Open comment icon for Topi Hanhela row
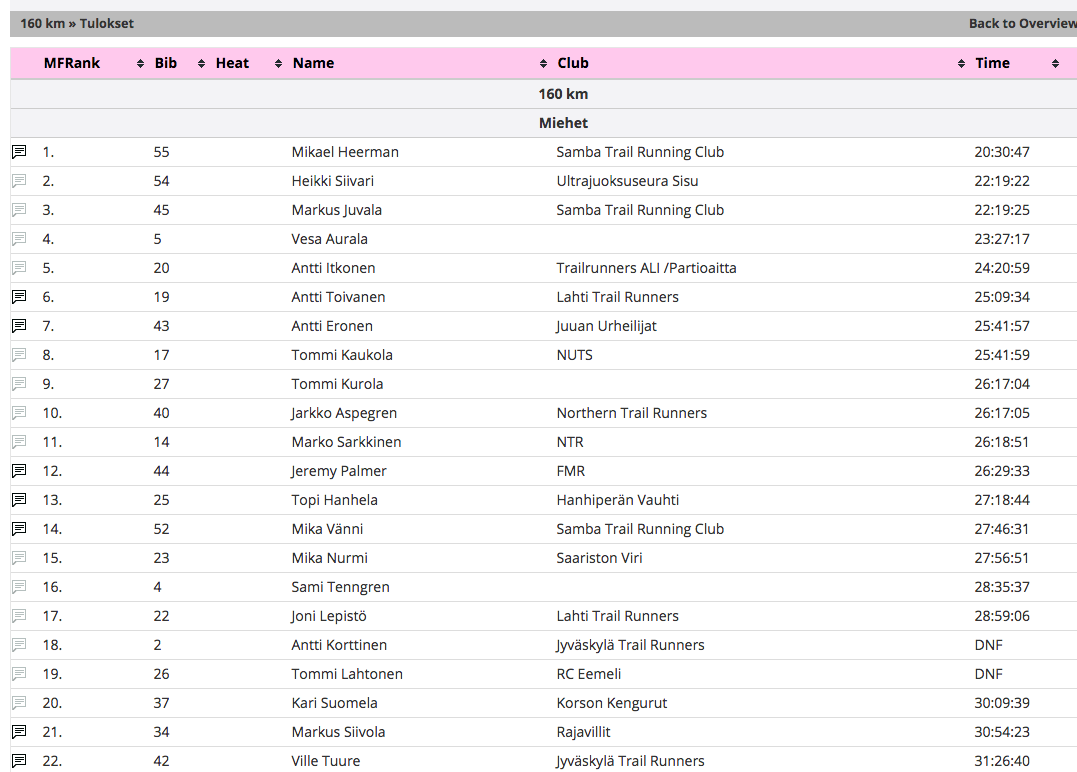 (19, 499)
